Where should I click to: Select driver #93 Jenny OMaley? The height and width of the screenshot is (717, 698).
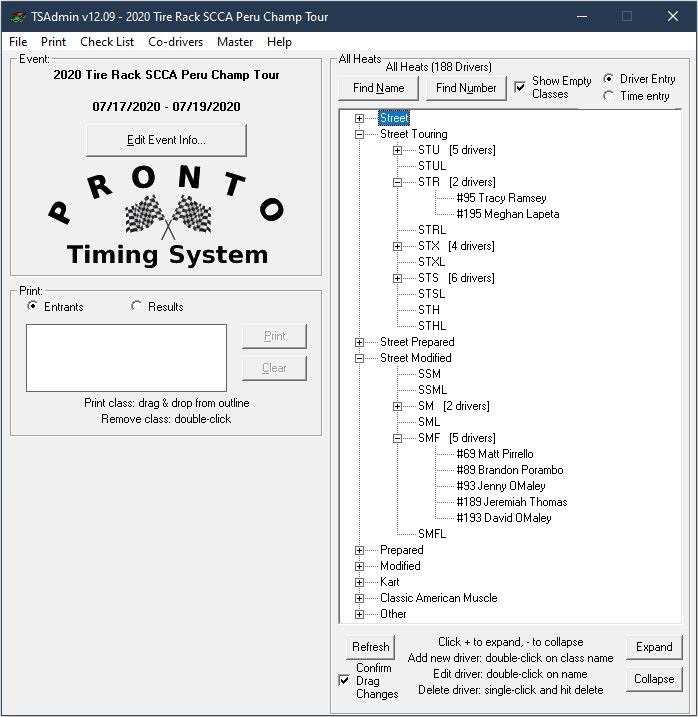pyautogui.click(x=501, y=486)
